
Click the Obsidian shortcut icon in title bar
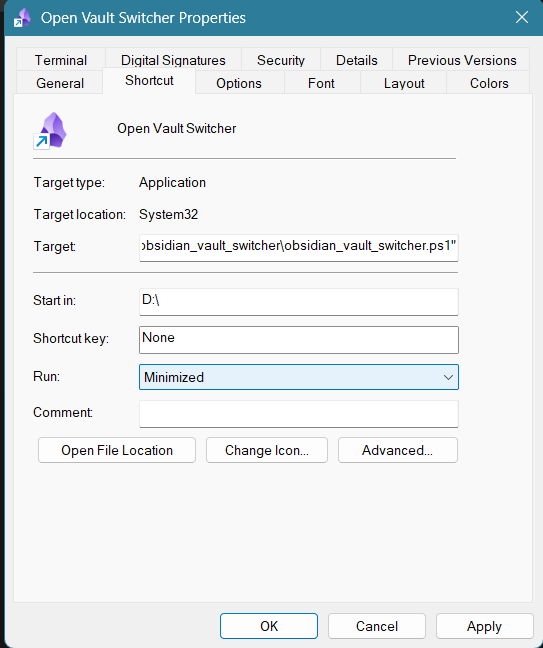click(x=22, y=18)
